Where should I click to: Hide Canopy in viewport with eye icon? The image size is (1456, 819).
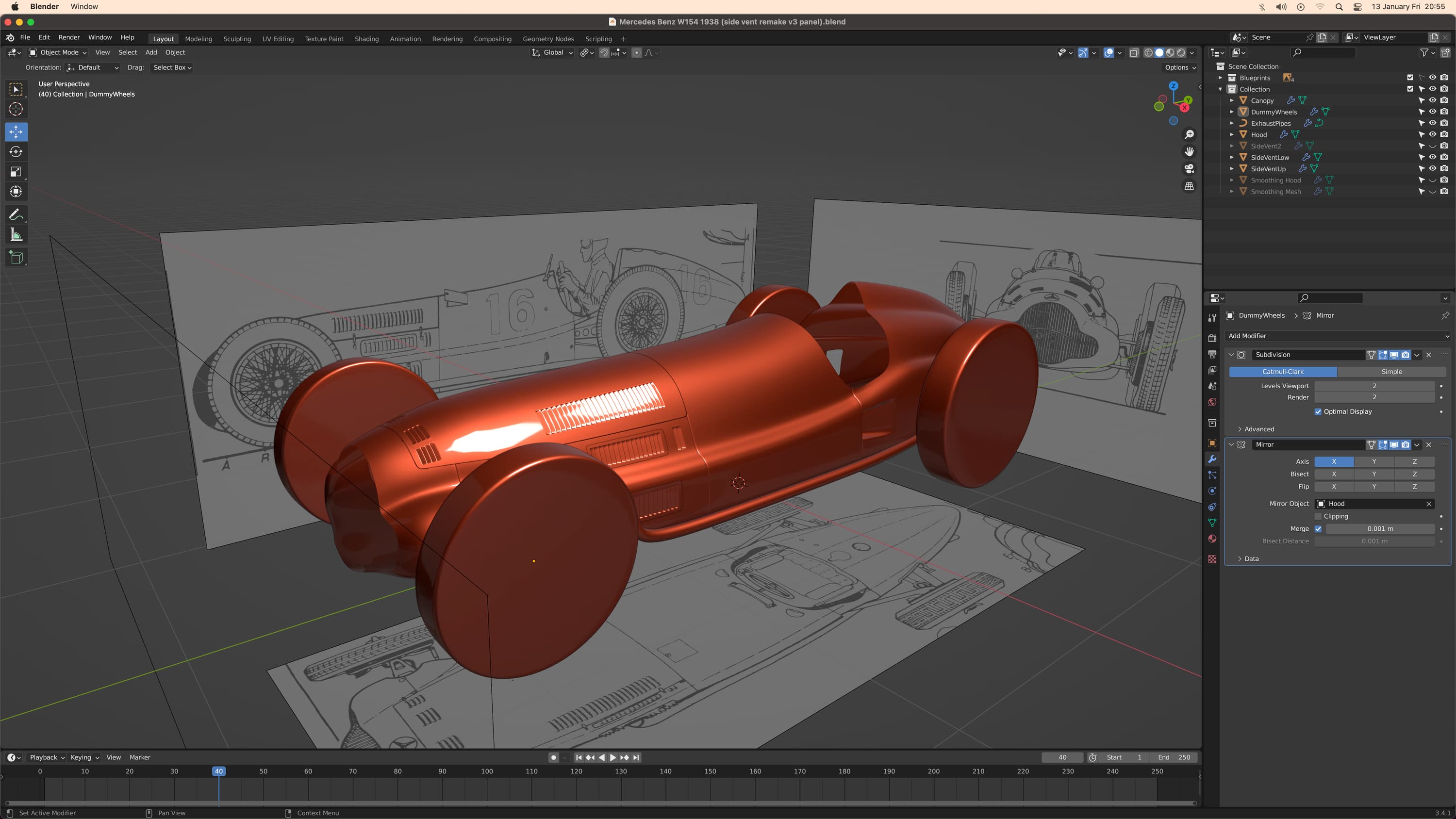coord(1432,100)
